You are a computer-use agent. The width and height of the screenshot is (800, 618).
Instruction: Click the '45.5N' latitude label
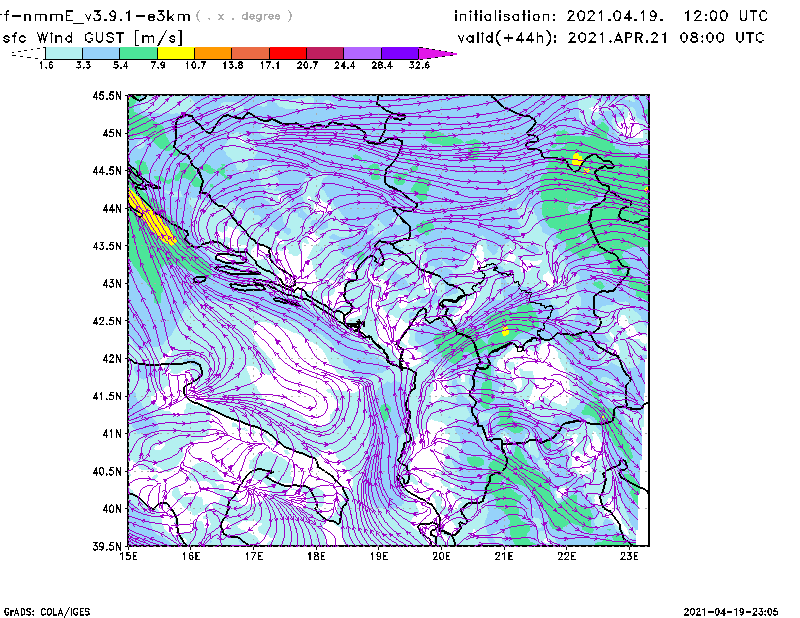click(107, 95)
